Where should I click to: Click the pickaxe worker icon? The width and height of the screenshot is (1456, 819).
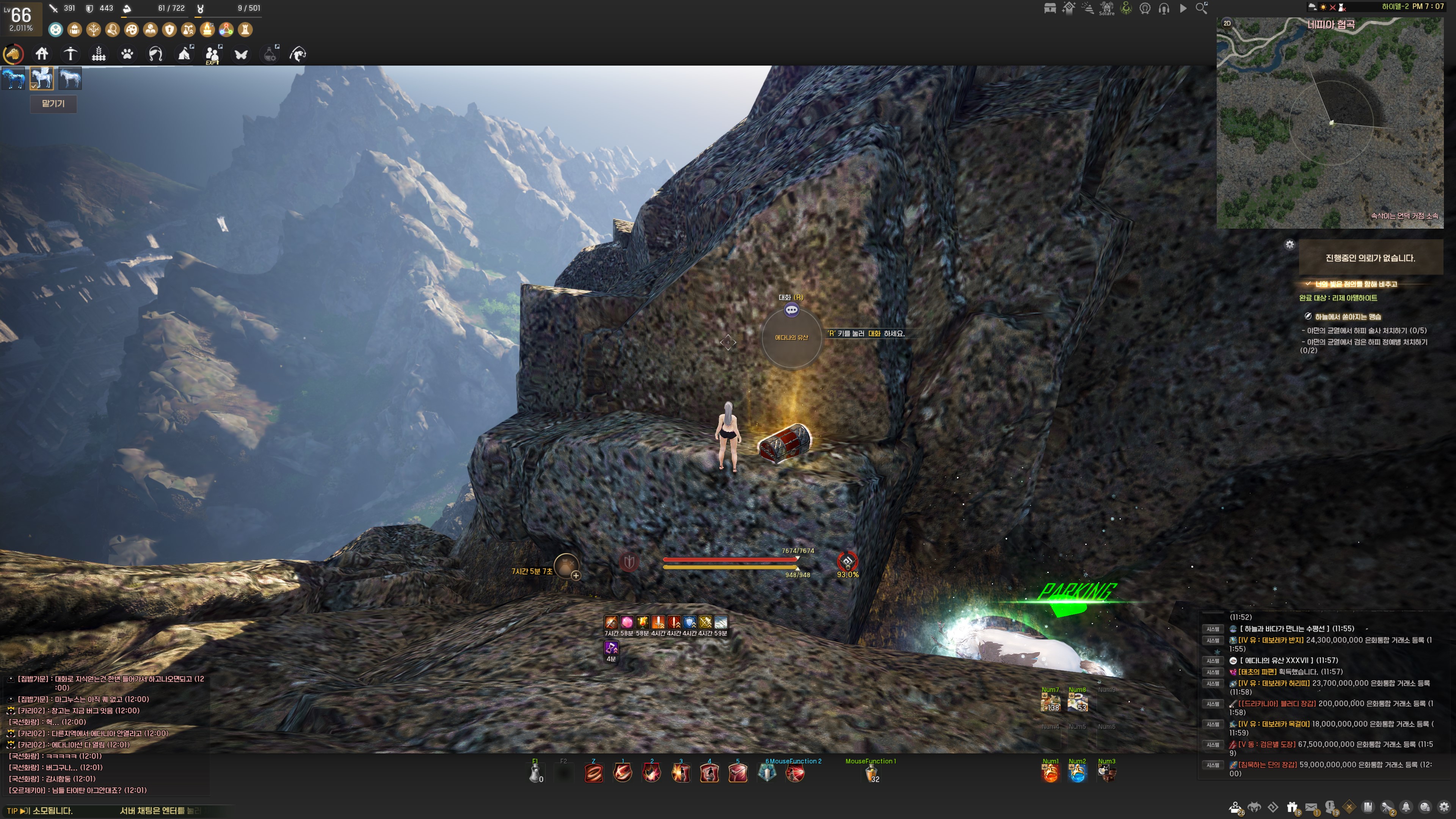[70, 54]
